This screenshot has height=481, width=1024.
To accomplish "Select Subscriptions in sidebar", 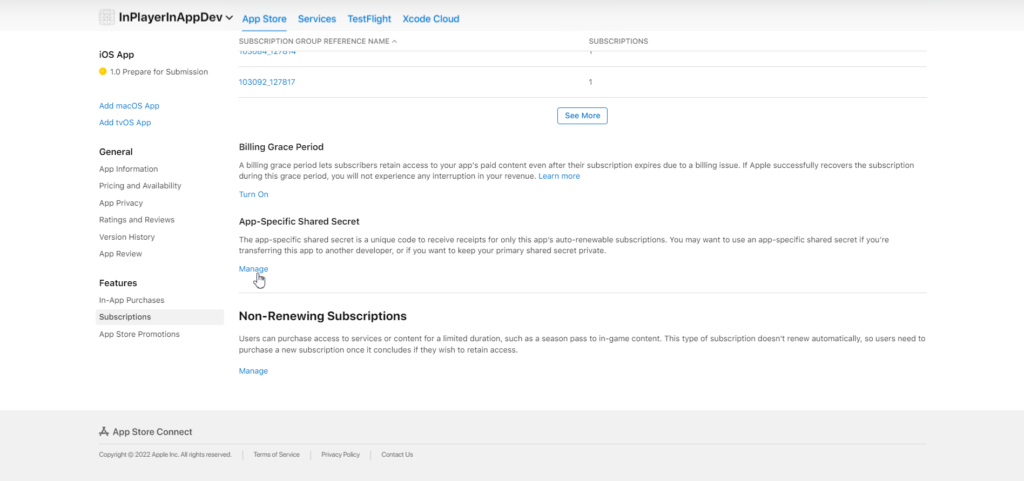I will [x=160, y=317].
